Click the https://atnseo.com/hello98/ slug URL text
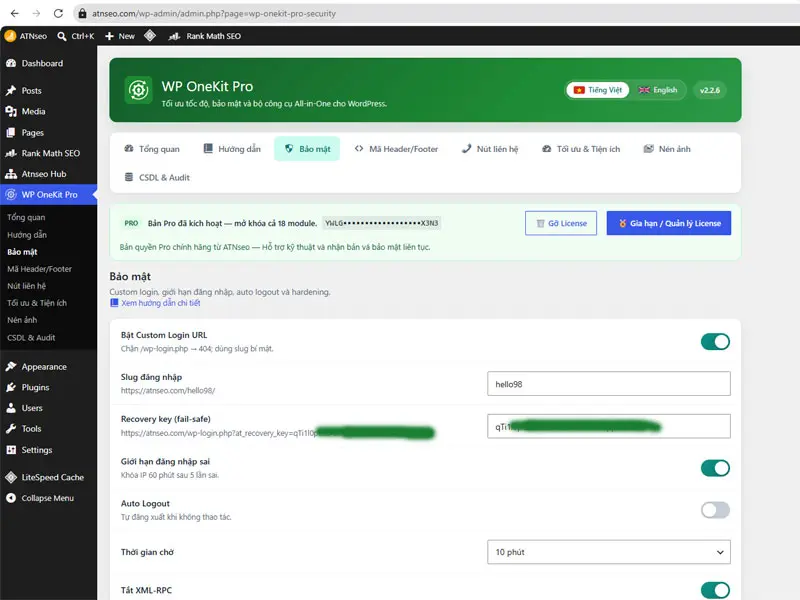Screen dimensions: 800x600 coord(168,390)
